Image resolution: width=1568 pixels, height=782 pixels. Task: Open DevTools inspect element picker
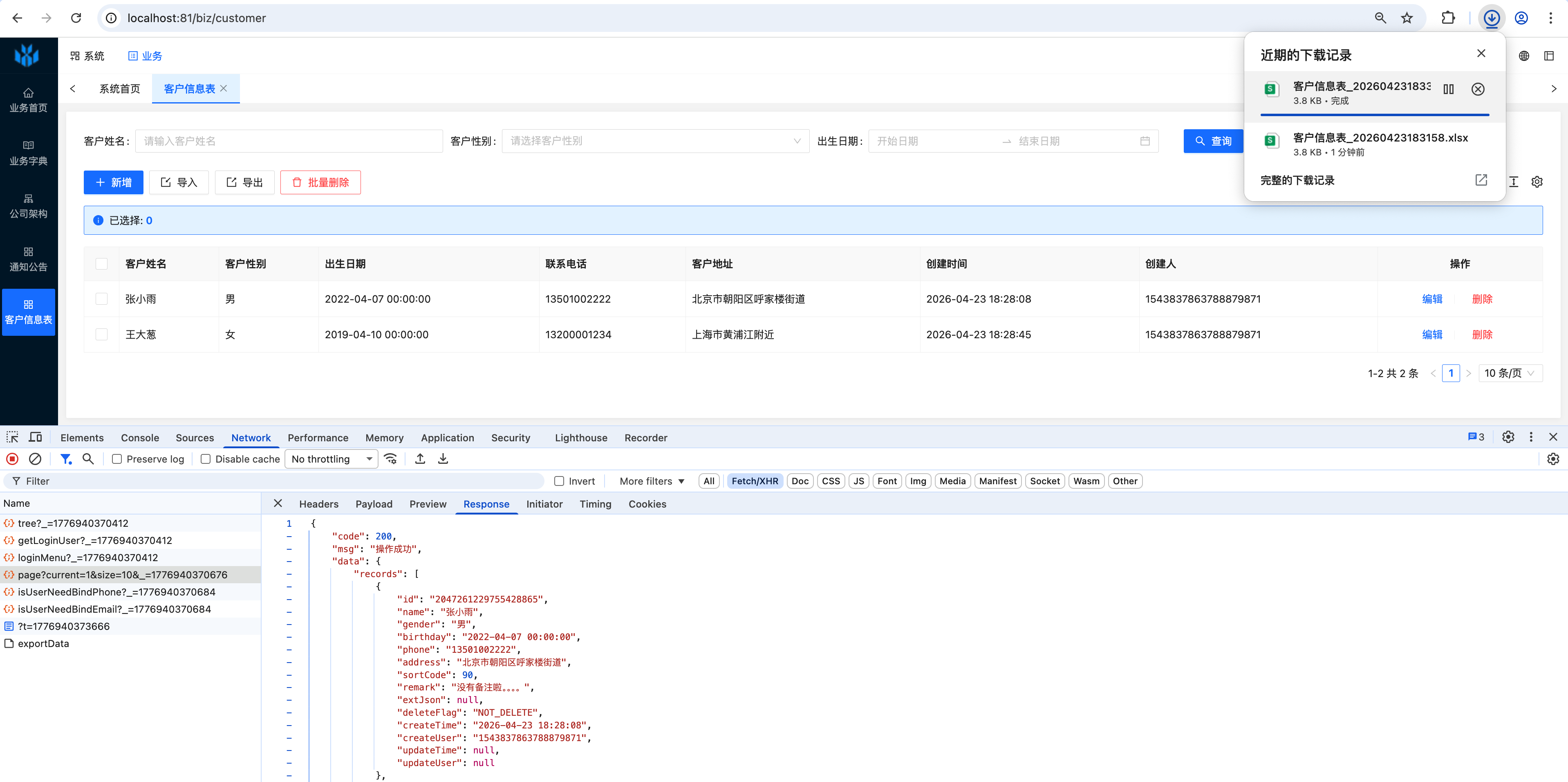(12, 437)
